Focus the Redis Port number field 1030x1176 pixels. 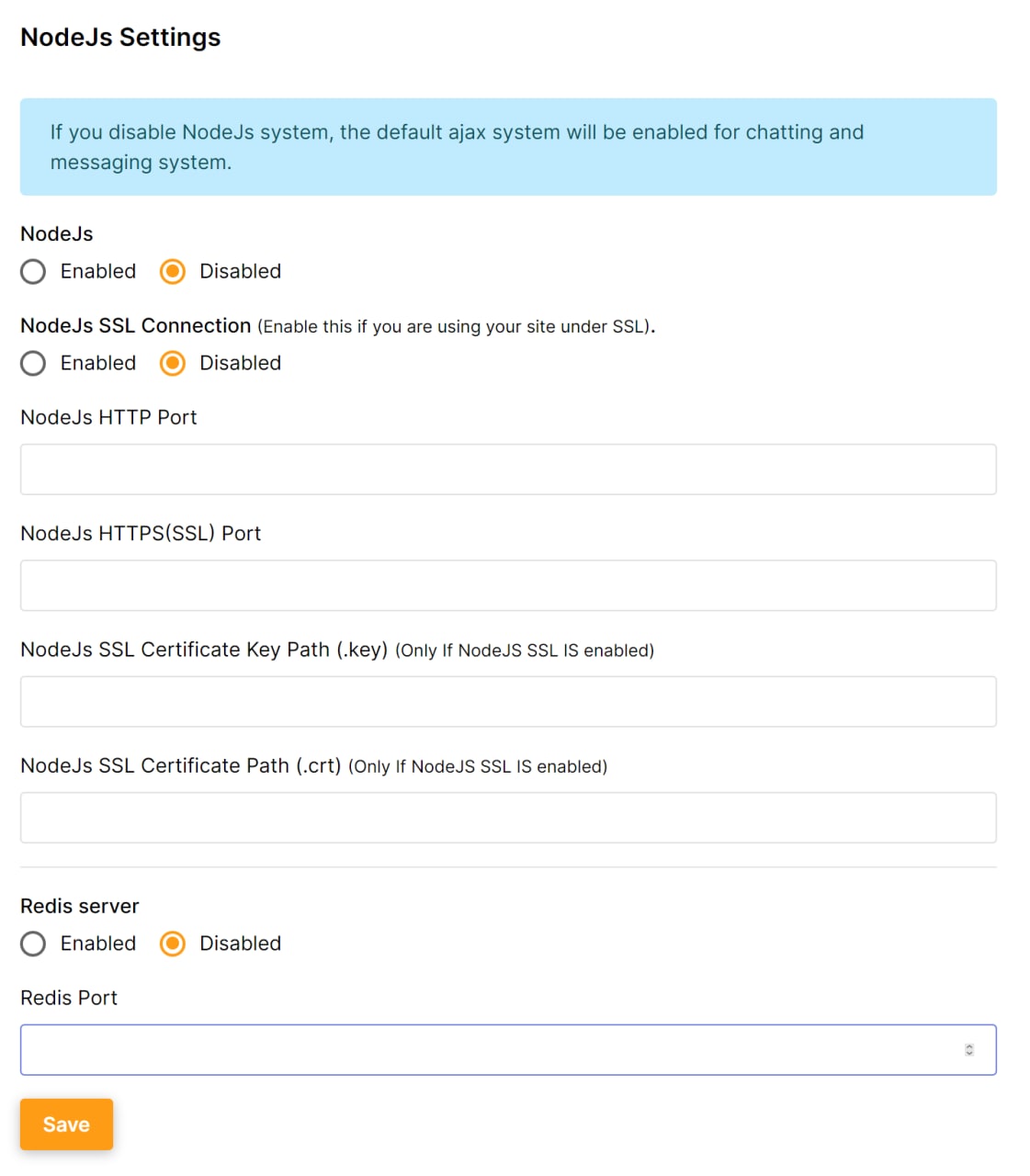point(487,1050)
